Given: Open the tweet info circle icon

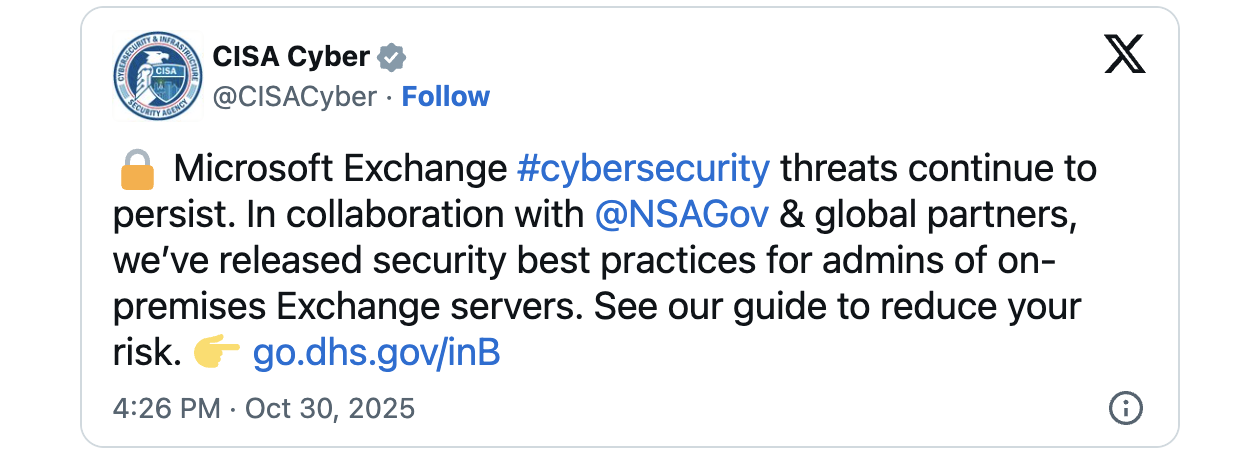Looking at the screenshot, I should pos(1126,408).
